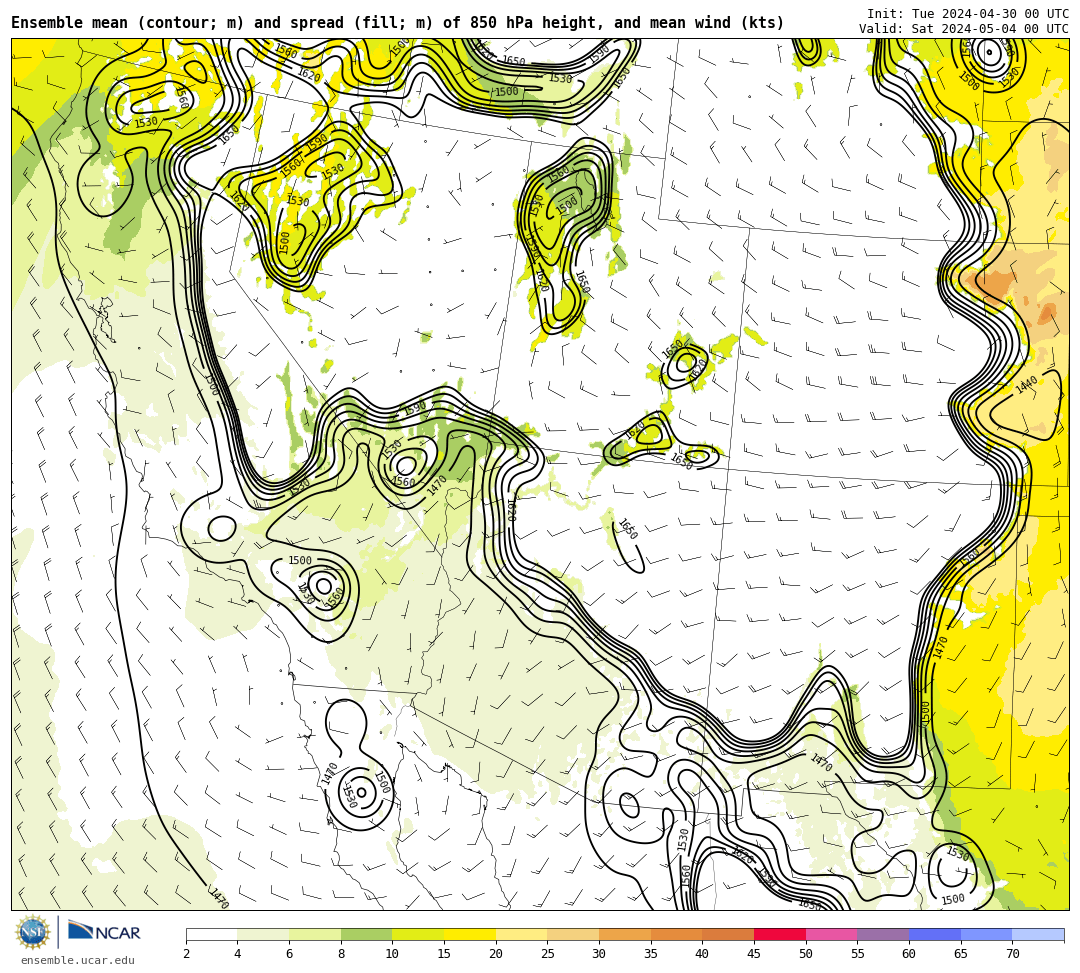The image size is (1080, 973).
Task: Pick the 35–40 orange legend swatch
Action: tap(676, 934)
